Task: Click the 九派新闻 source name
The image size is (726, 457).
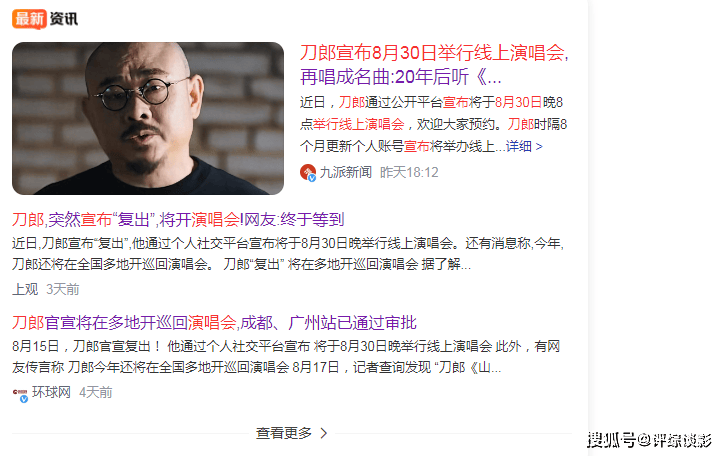Action: (345, 172)
